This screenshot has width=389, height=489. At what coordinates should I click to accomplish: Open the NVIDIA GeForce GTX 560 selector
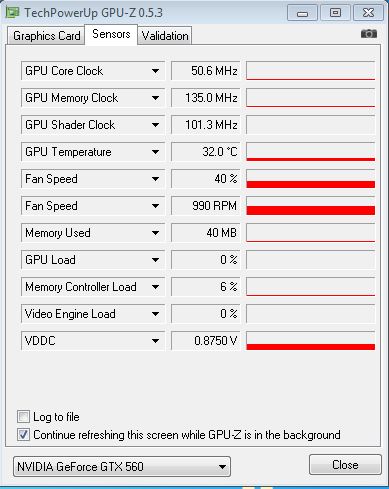pyautogui.click(x=122, y=466)
